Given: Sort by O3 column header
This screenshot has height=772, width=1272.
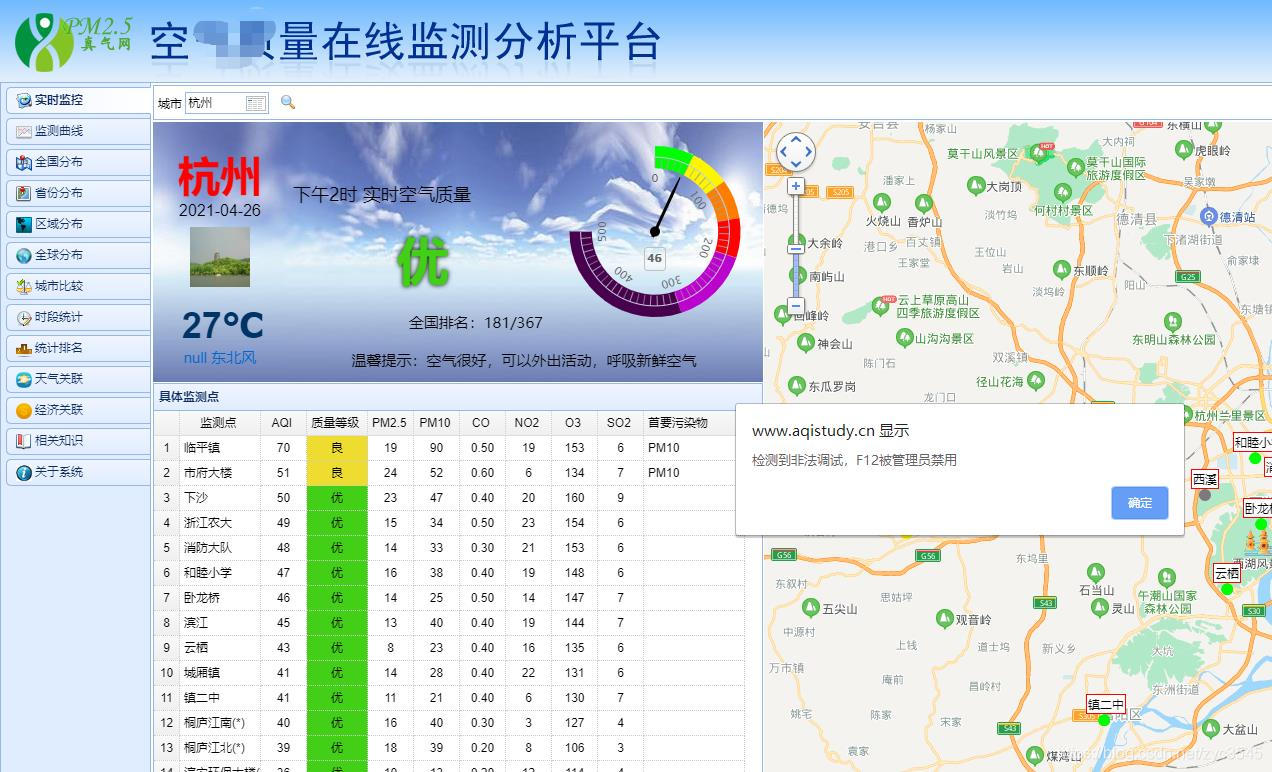Looking at the screenshot, I should click(573, 423).
